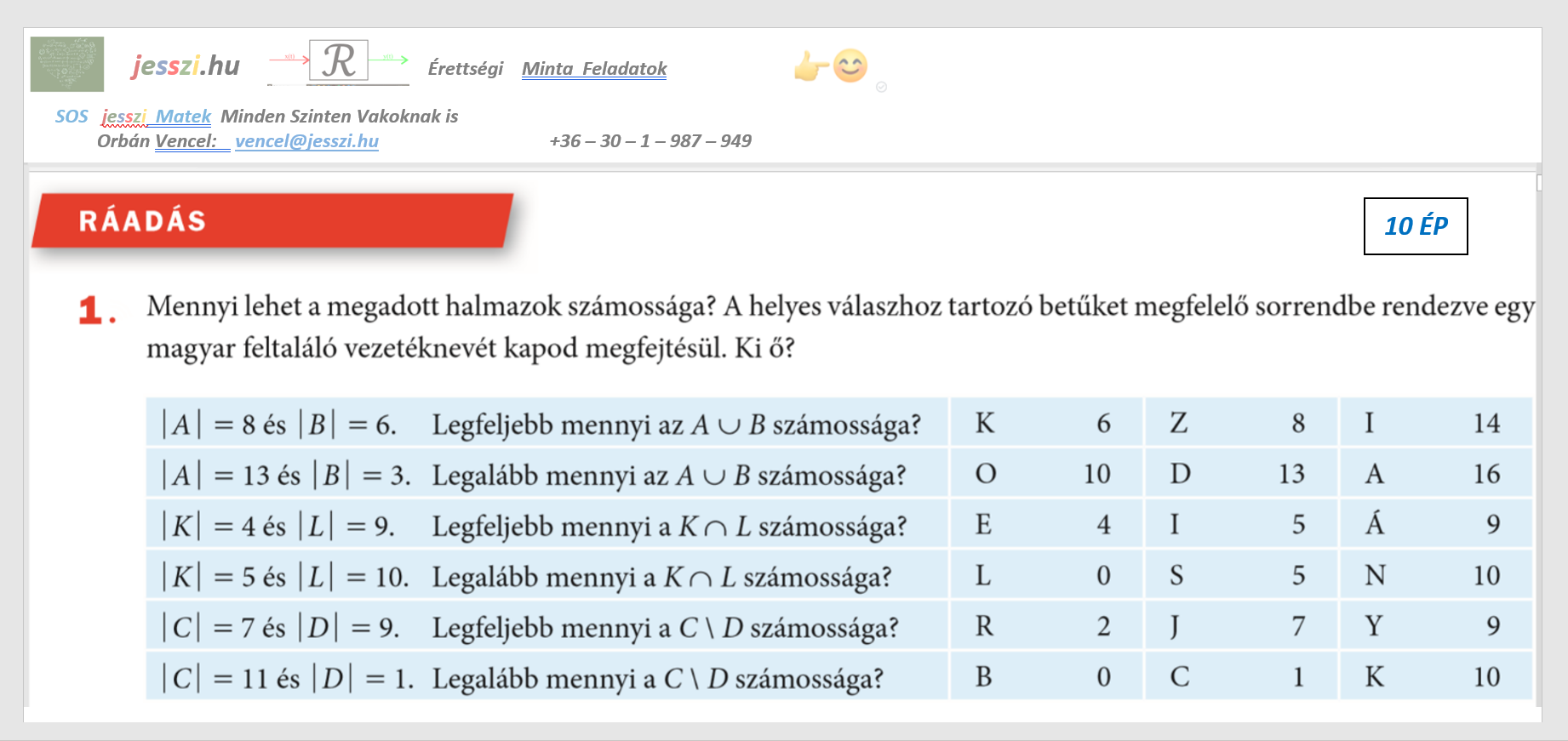Click table cell with letter Á and 9
Viewport: 1568px width, 741px height.
tap(1435, 524)
